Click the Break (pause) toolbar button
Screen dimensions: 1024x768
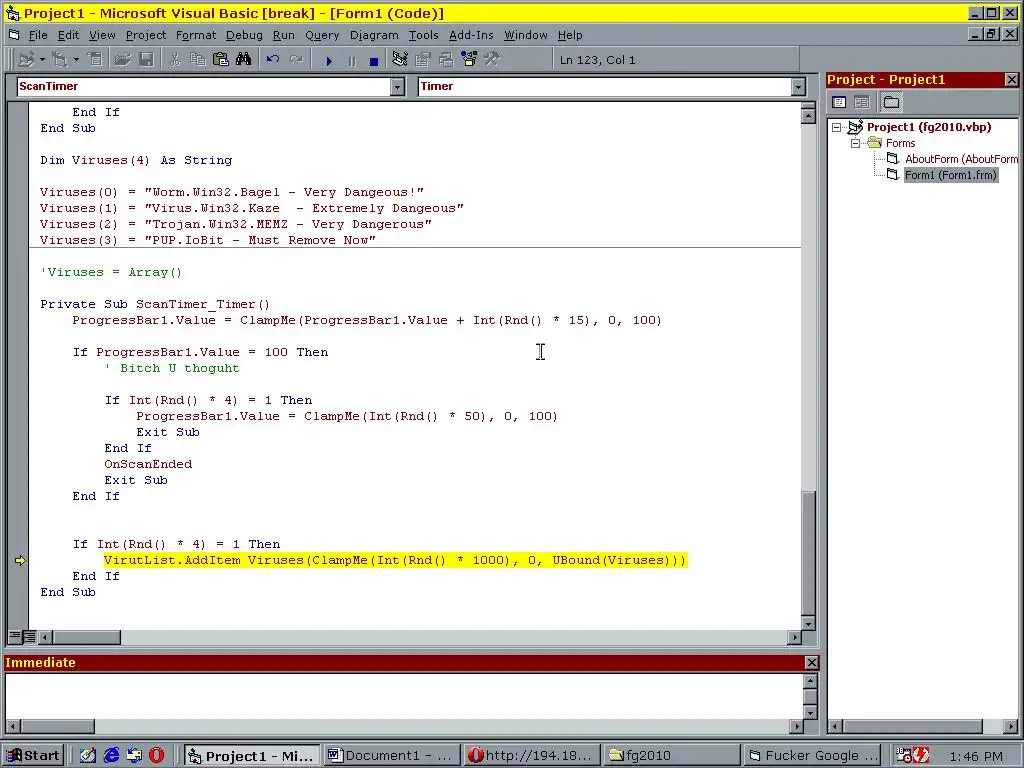point(351,61)
